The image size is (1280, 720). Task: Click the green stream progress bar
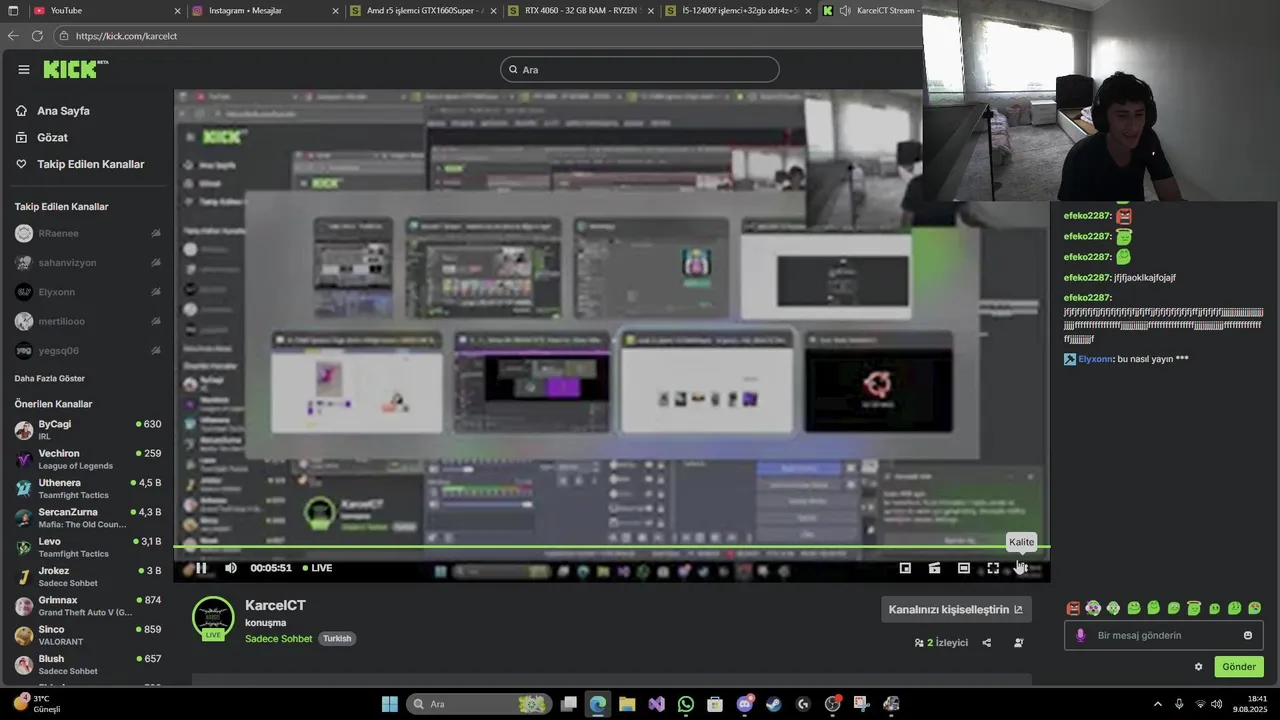[x=611, y=546]
